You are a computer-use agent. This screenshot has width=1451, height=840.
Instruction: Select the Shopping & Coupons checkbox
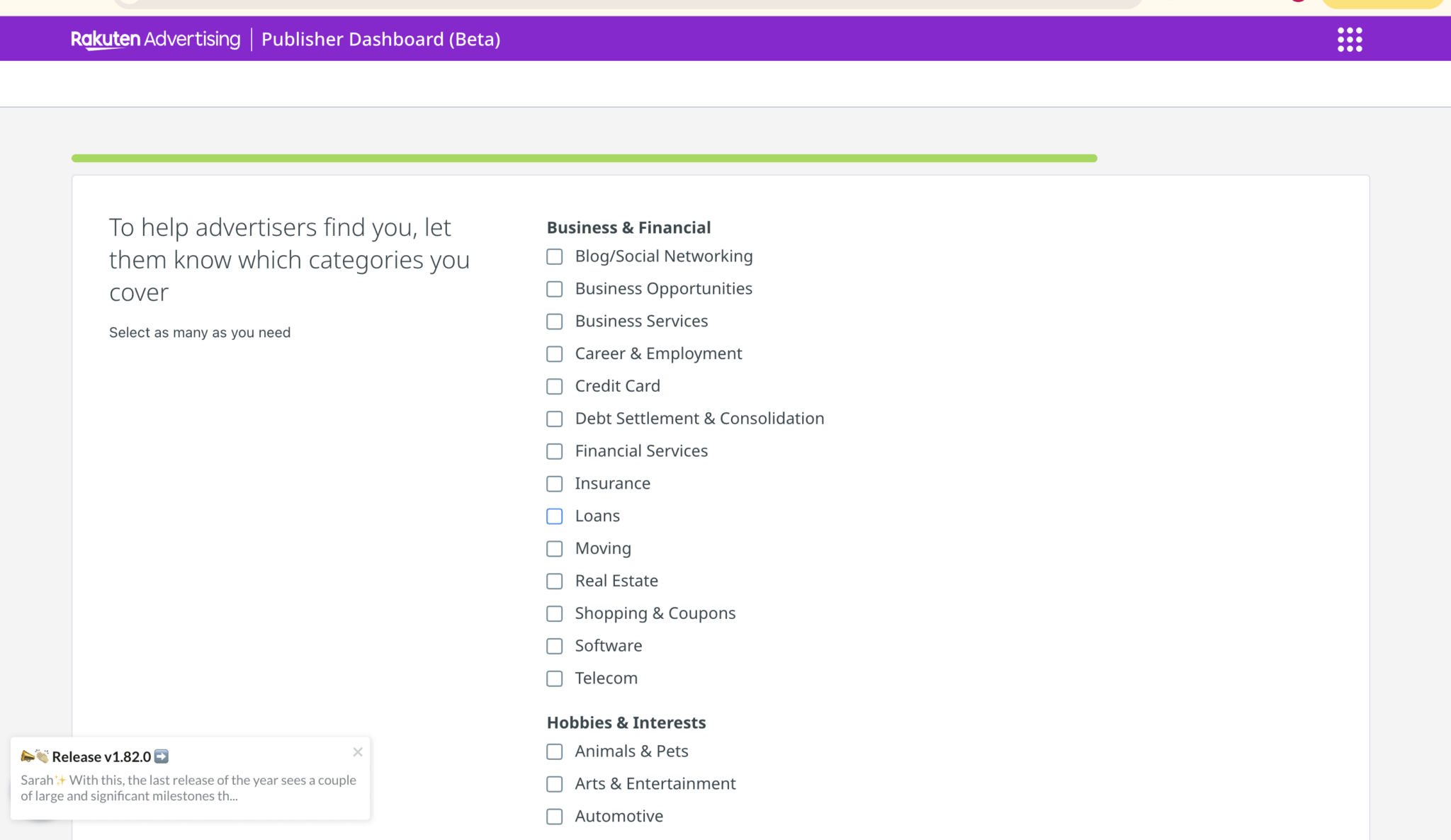coord(555,614)
